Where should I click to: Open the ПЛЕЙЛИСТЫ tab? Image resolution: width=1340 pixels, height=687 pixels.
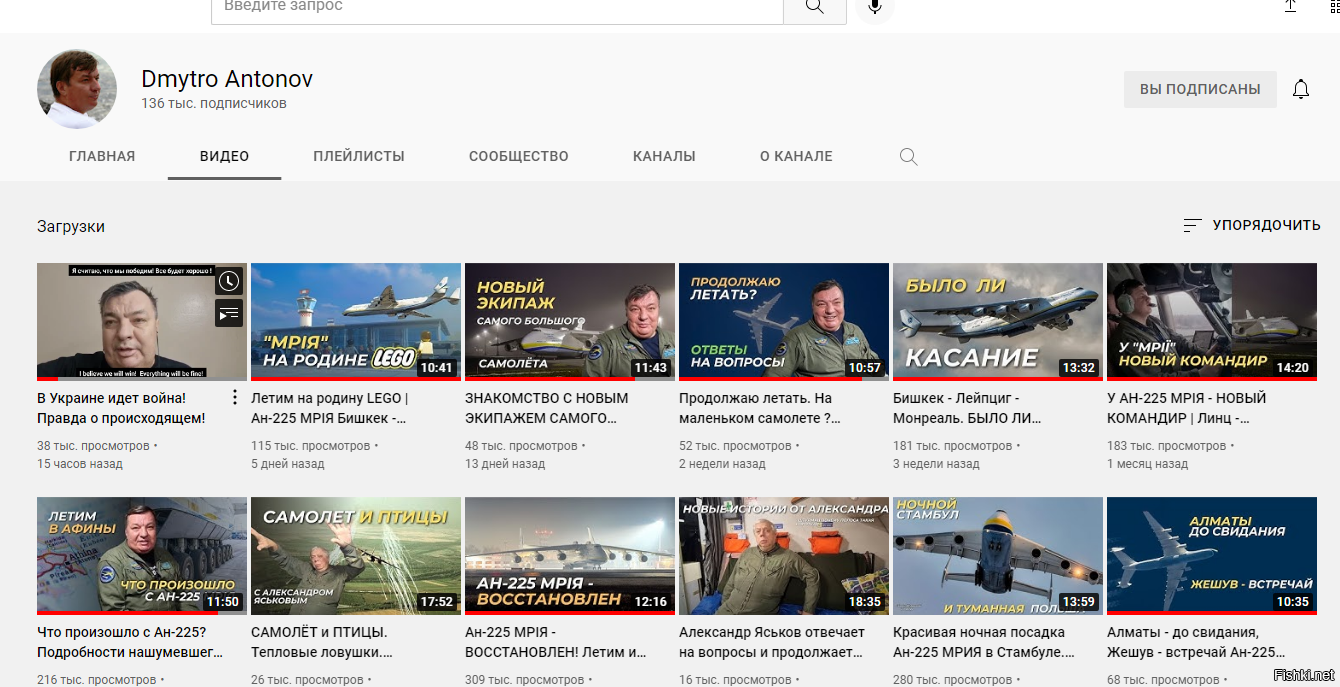click(x=359, y=156)
